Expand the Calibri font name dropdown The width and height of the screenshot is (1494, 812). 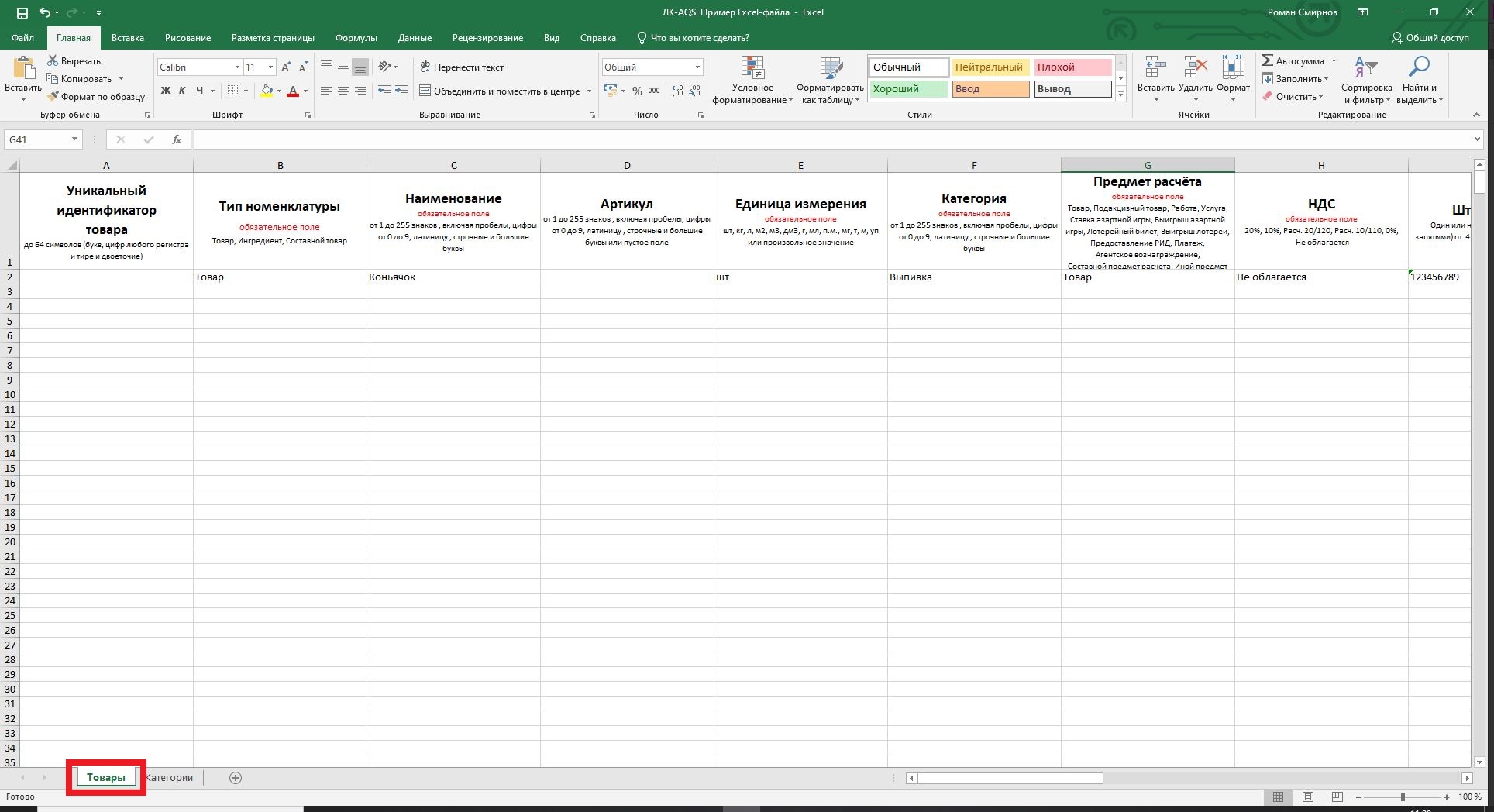(x=237, y=67)
